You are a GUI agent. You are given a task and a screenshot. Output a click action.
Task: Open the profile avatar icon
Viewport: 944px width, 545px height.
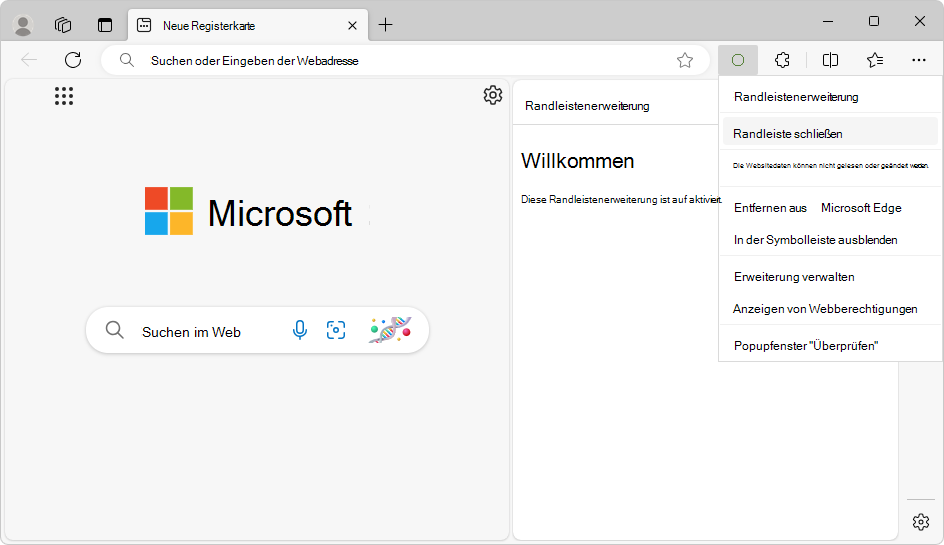tap(23, 25)
